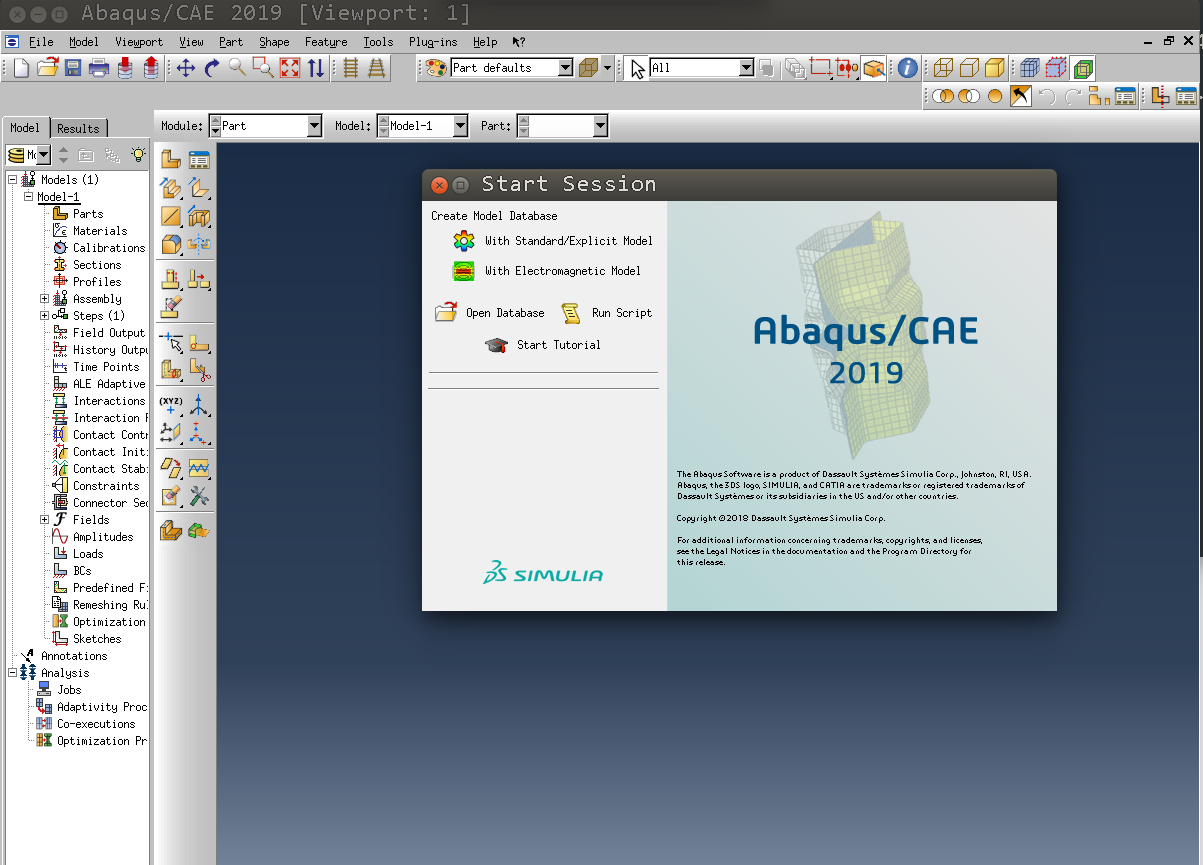Switch to the Results tab
The image size is (1203, 865).
tap(78, 128)
